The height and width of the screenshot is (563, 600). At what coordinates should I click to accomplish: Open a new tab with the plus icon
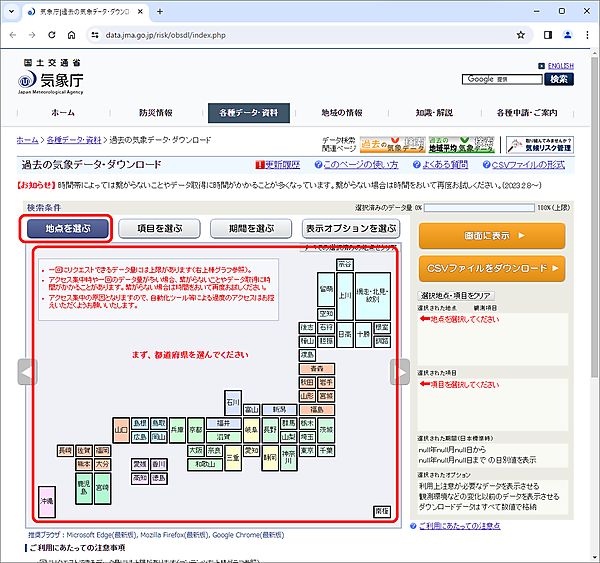pyautogui.click(x=160, y=11)
